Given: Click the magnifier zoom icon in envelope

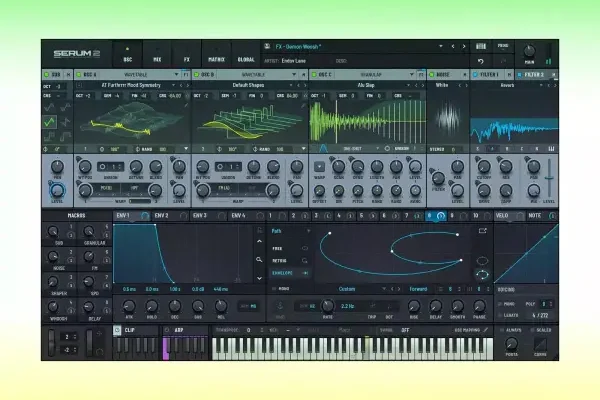Looking at the screenshot, I should pos(259,260).
